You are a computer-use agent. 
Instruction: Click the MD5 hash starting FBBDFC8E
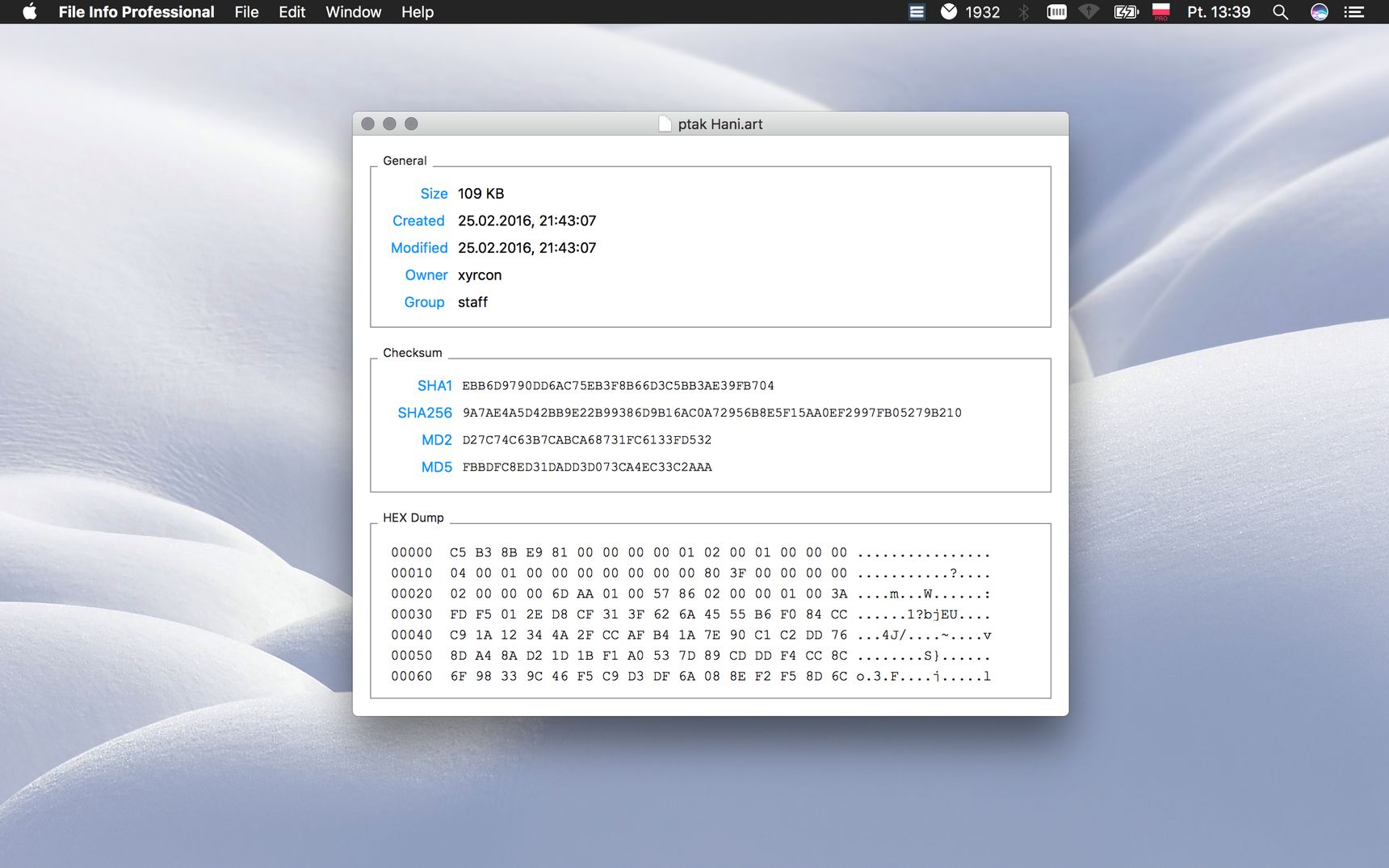point(586,467)
